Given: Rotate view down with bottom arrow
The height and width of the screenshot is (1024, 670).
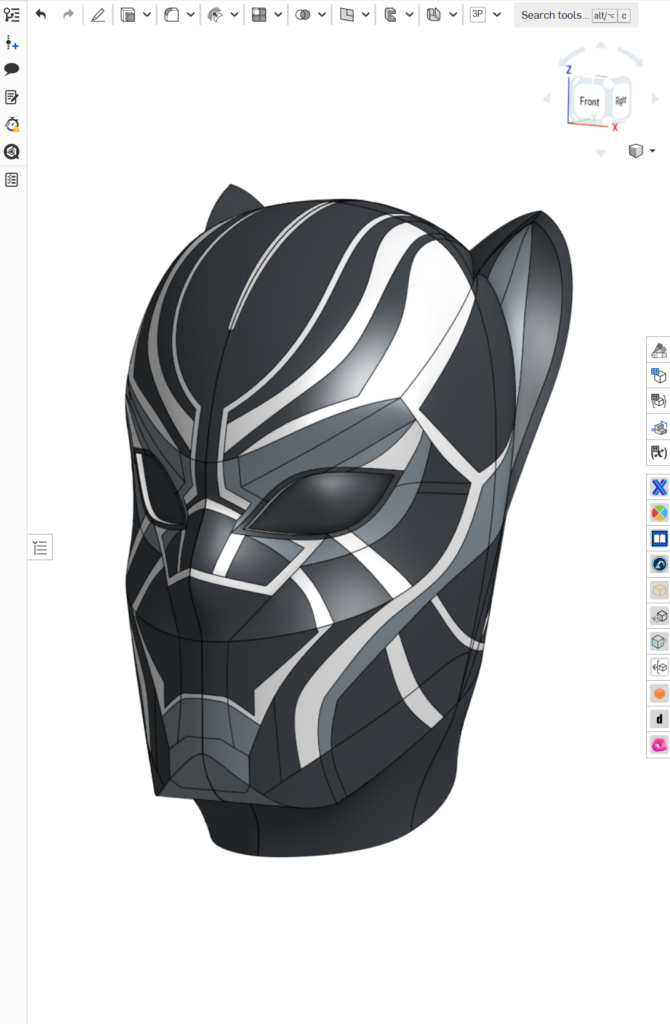Looking at the screenshot, I should pos(601,153).
